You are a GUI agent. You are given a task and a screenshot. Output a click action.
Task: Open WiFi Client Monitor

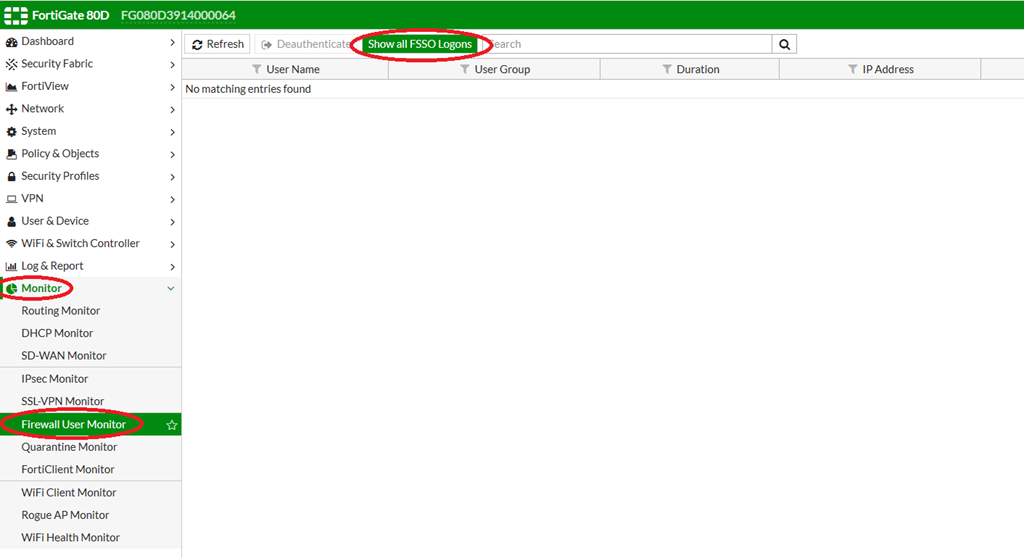pos(69,492)
